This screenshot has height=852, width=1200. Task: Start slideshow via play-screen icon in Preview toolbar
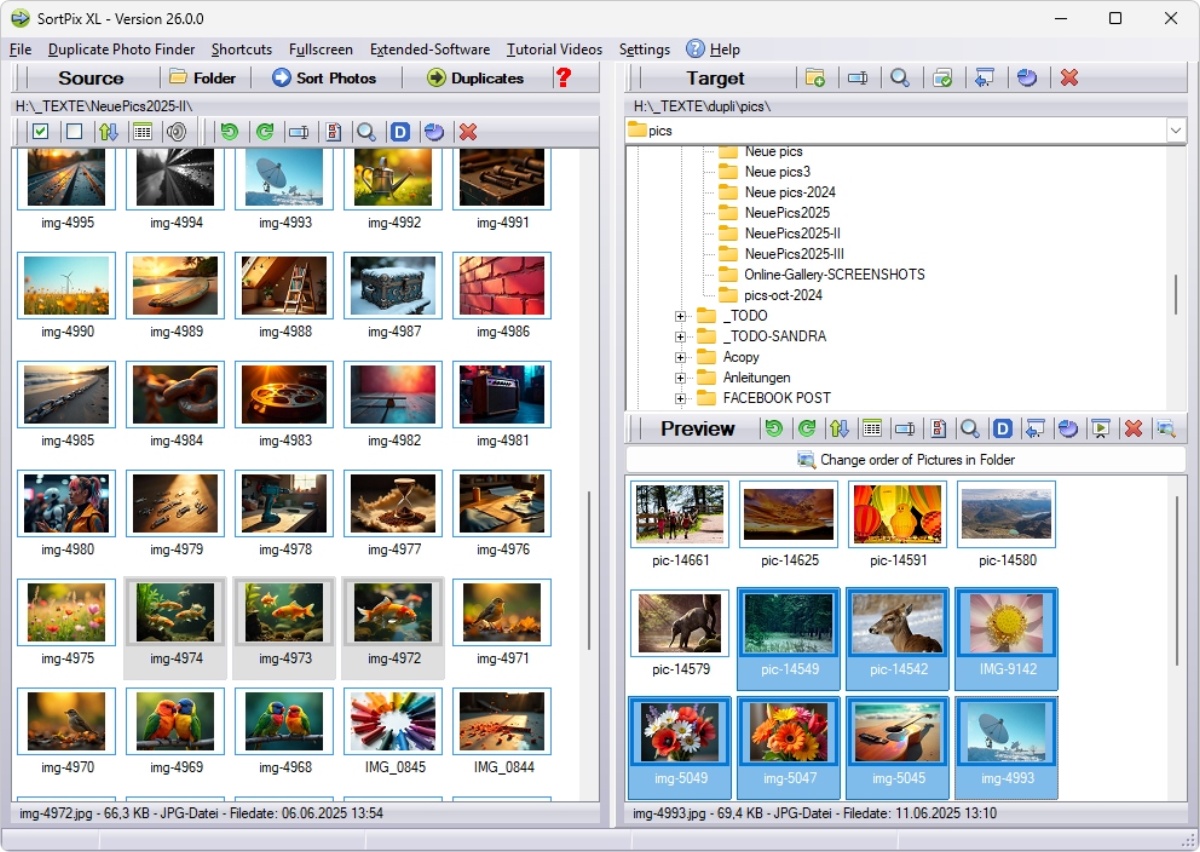pos(1100,428)
